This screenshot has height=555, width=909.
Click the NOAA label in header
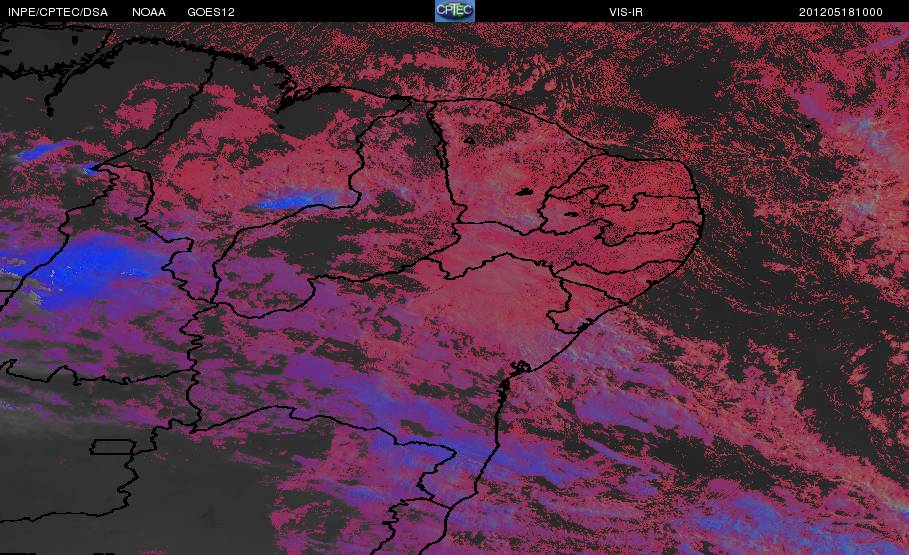(149, 12)
